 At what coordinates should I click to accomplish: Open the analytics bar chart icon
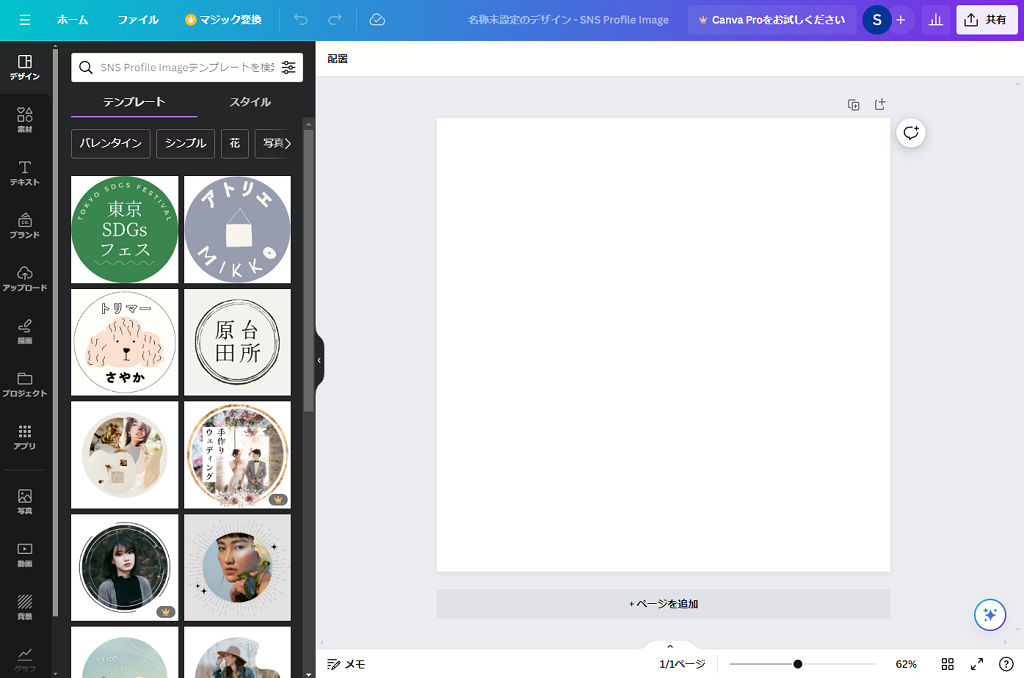[936, 20]
